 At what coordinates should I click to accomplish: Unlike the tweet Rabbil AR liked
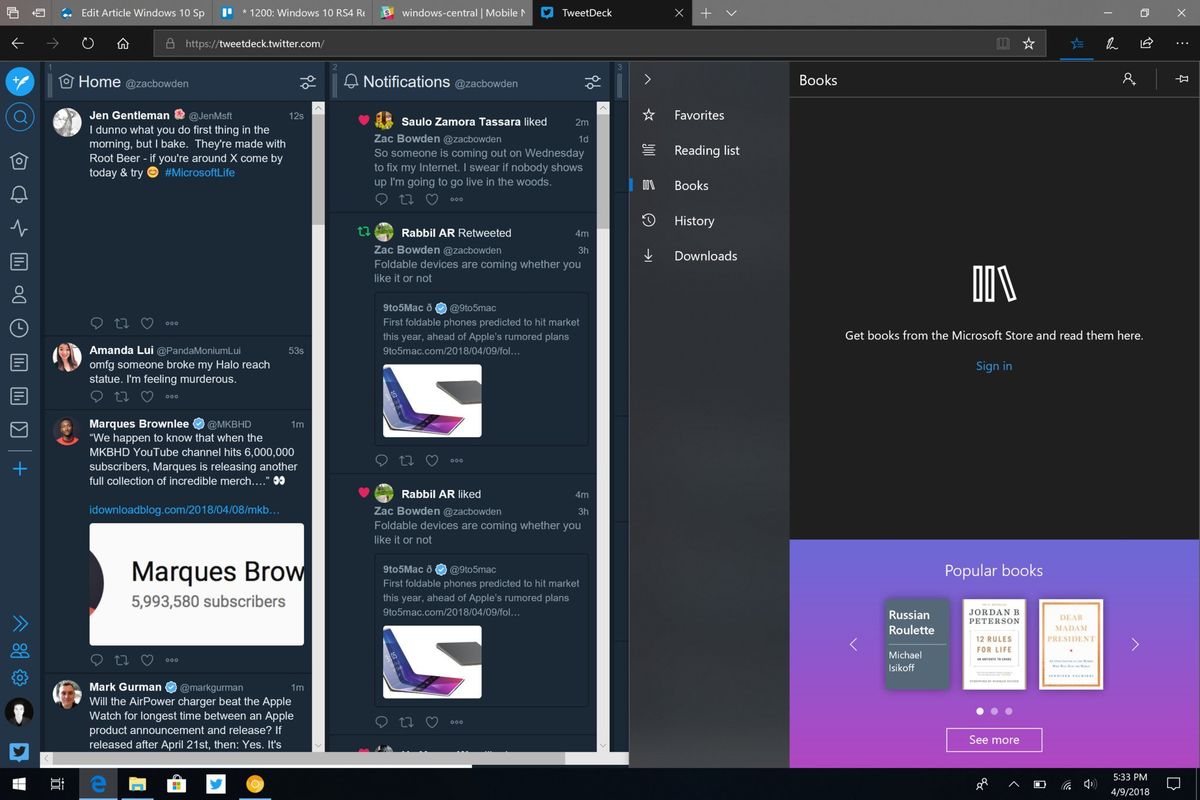pyautogui.click(x=432, y=721)
